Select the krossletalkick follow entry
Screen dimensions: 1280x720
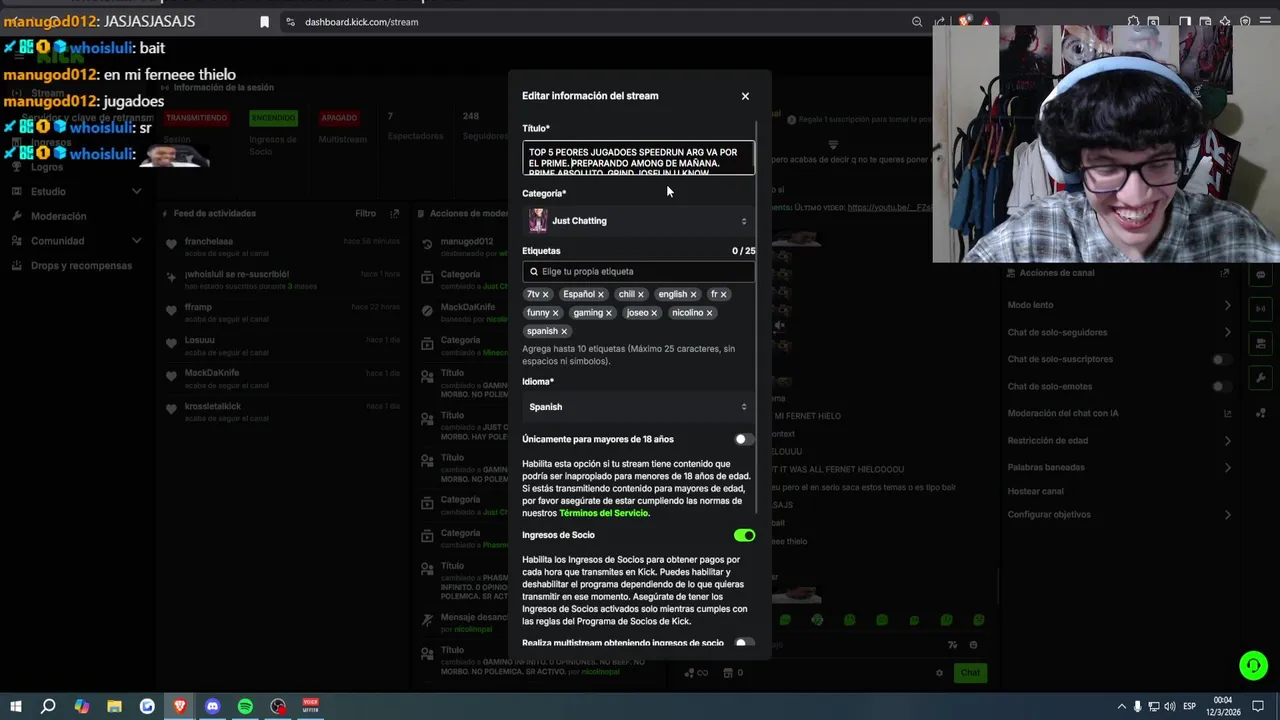[283, 412]
